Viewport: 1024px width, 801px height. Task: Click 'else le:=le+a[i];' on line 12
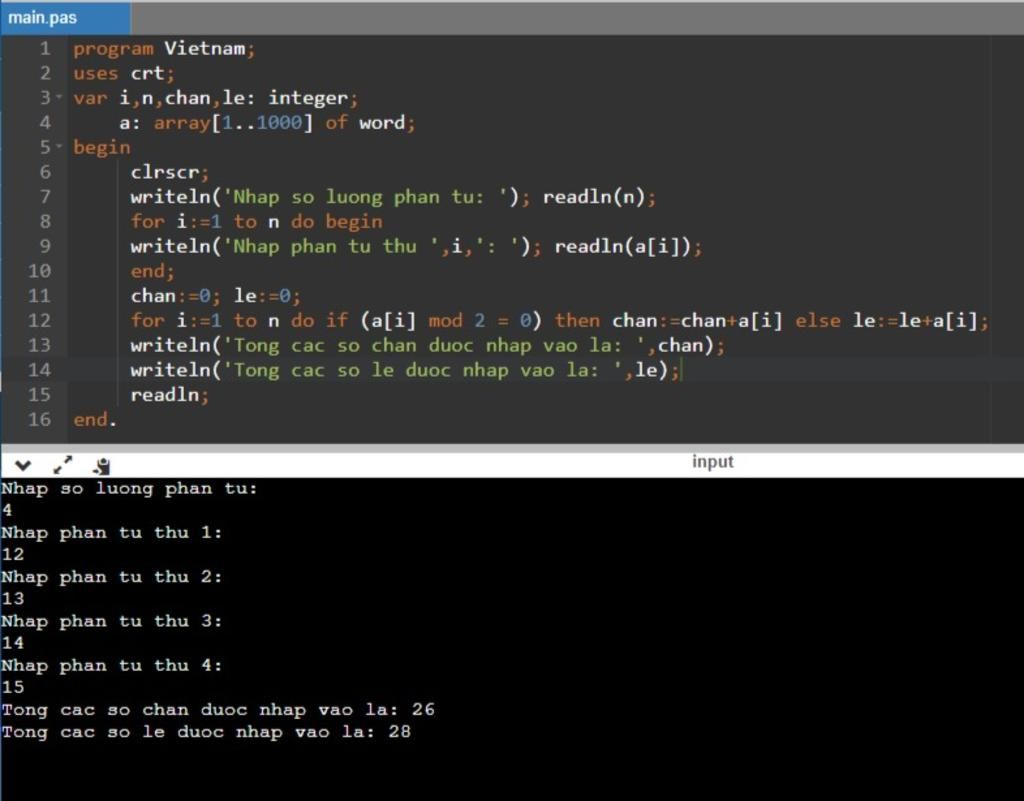point(891,321)
